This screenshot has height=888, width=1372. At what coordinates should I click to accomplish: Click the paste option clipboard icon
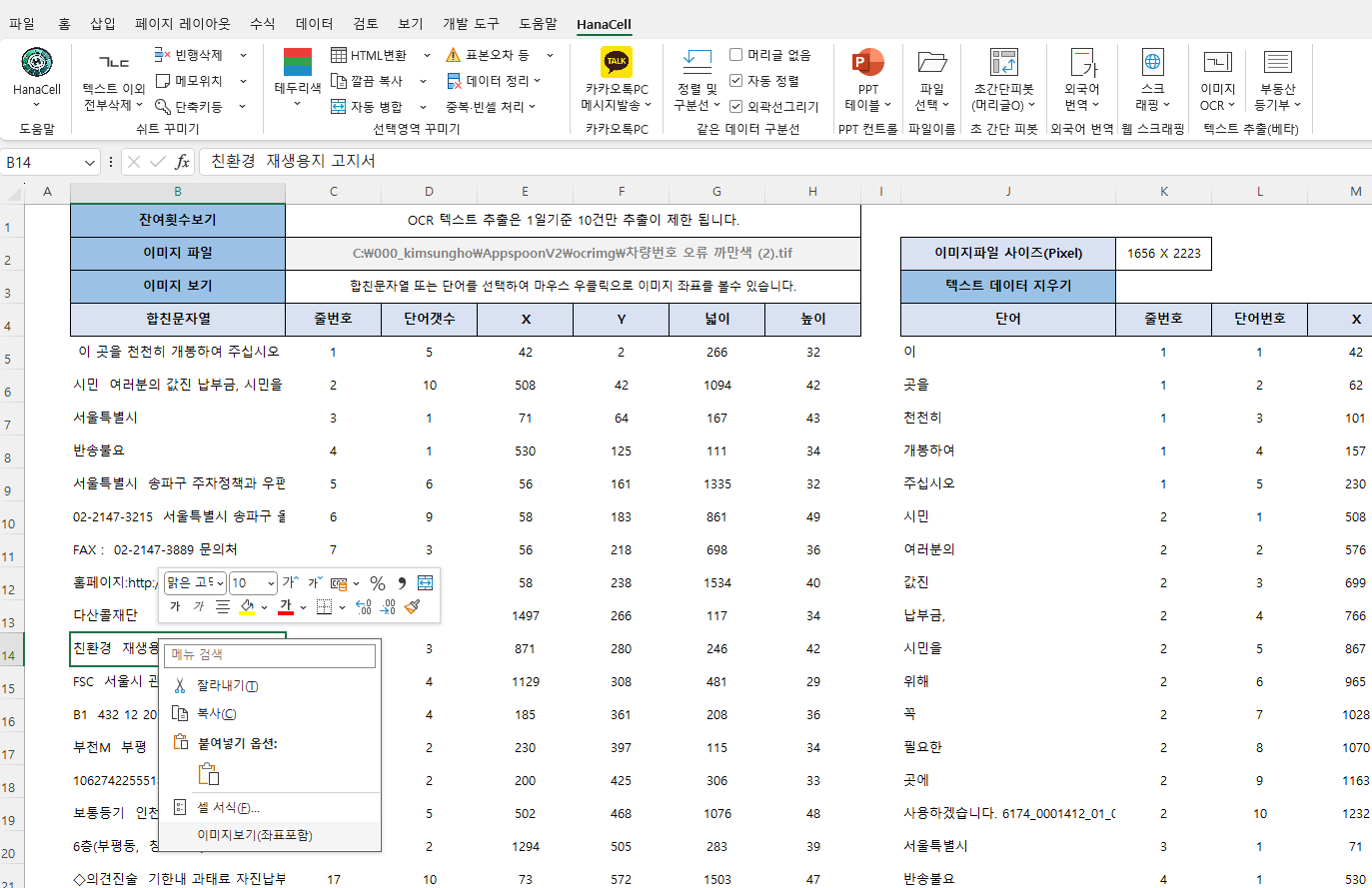pyautogui.click(x=208, y=774)
